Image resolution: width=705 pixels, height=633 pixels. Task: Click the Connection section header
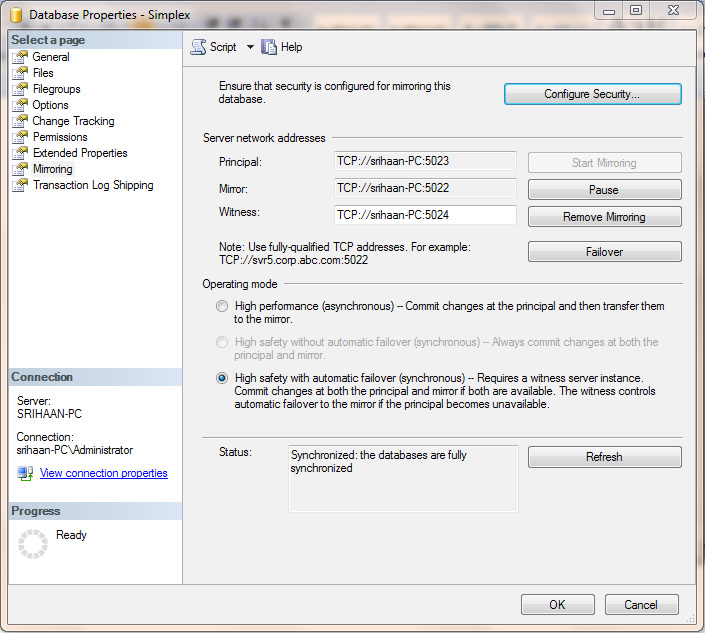click(x=95, y=377)
